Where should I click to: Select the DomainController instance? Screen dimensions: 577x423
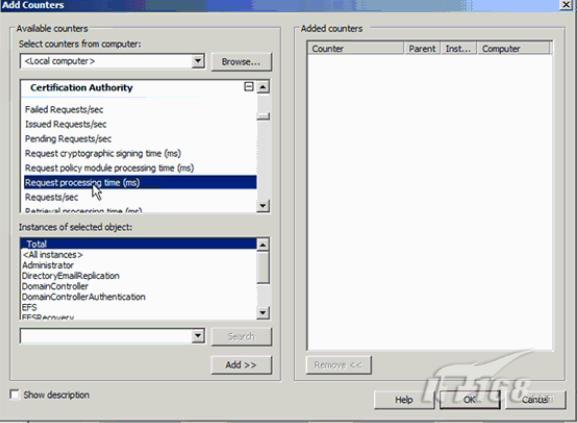click(55, 286)
